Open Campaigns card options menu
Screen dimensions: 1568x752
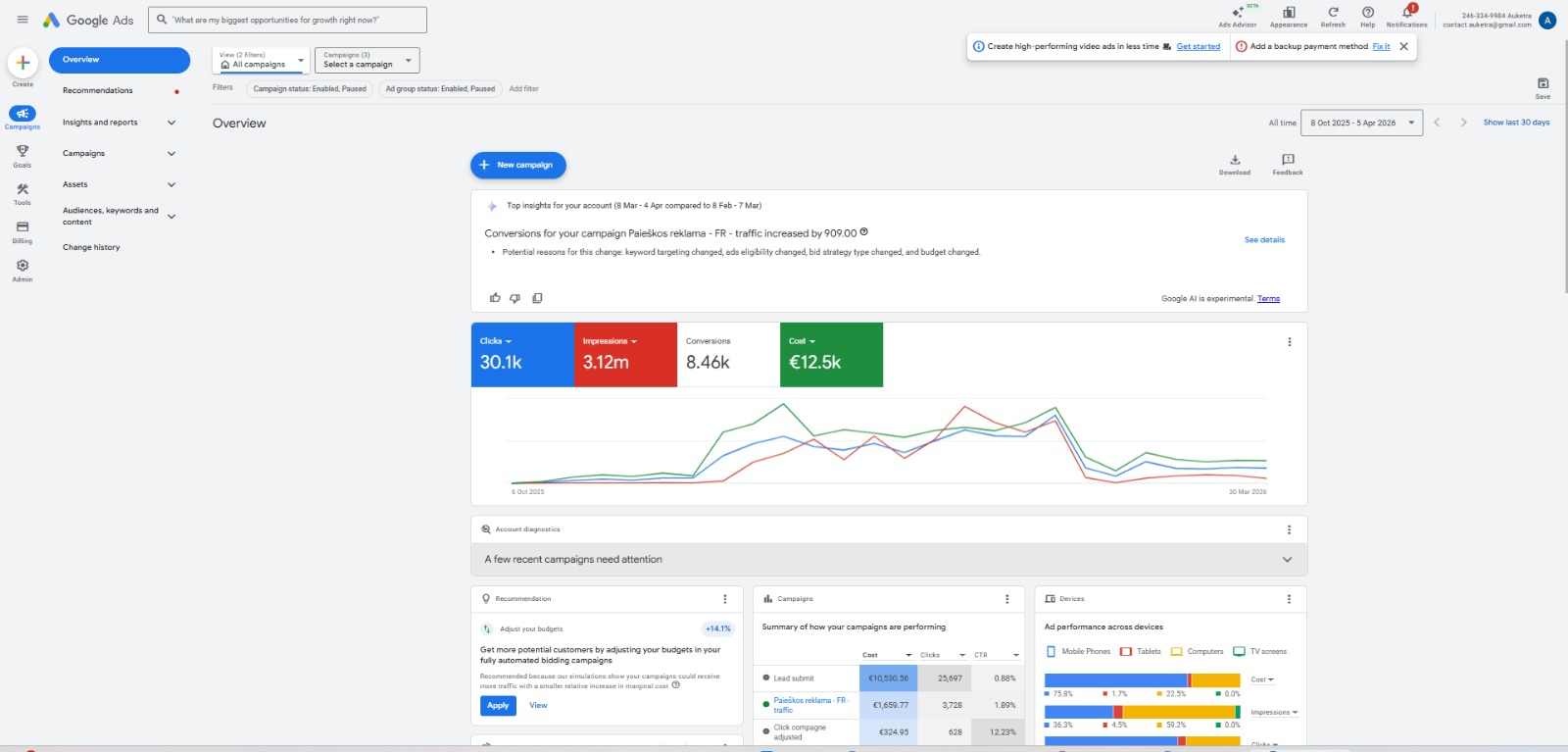1007,599
